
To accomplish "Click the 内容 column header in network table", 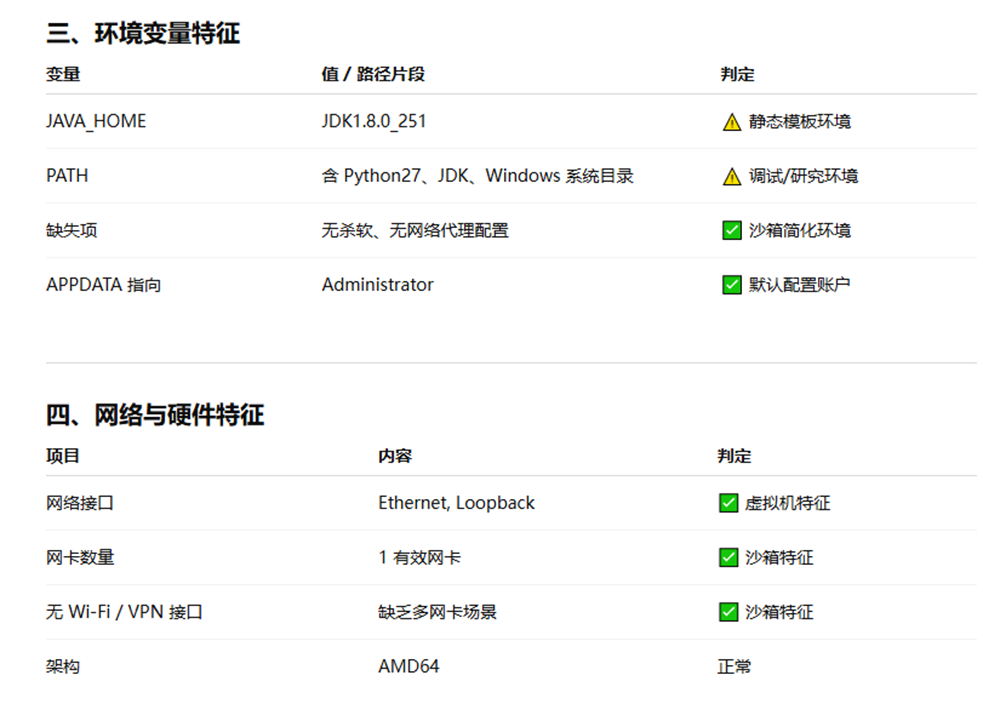I will [x=395, y=456].
